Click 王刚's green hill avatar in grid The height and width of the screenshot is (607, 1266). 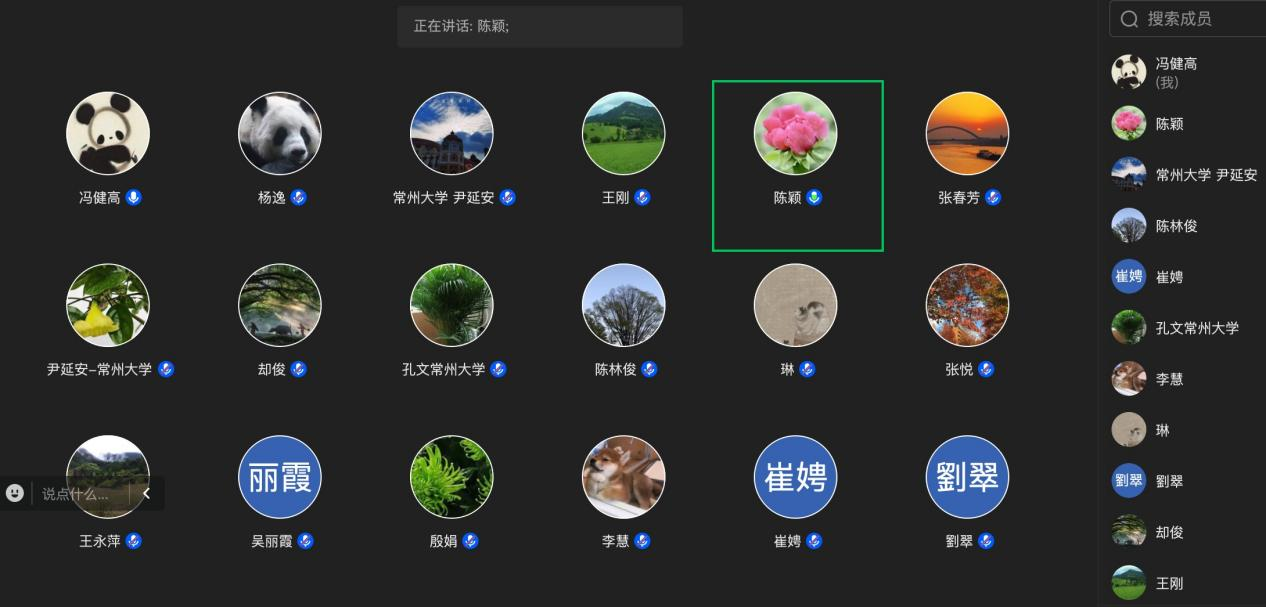click(x=624, y=134)
